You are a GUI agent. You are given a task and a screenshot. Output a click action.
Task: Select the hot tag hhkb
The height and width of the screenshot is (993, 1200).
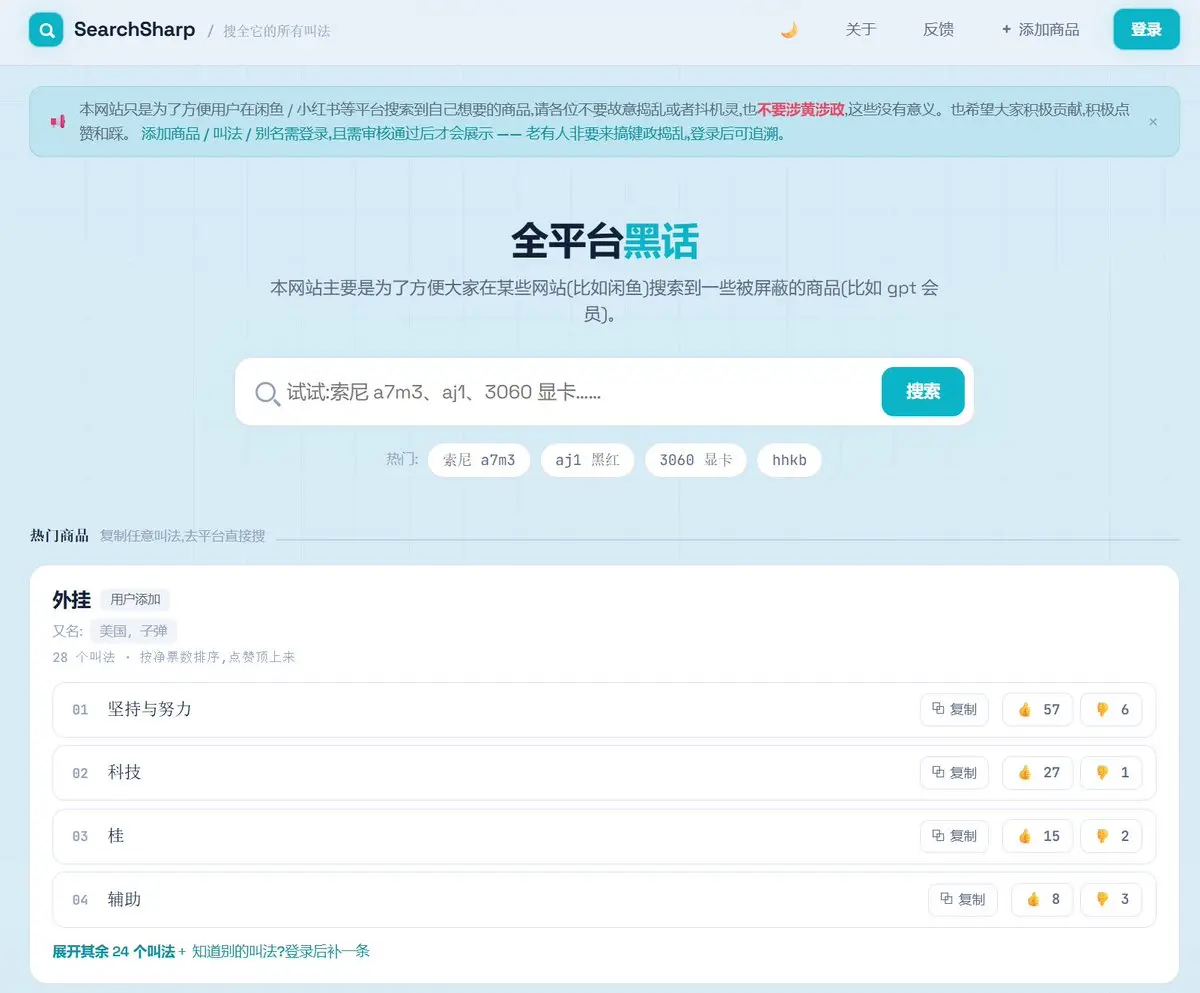(789, 460)
